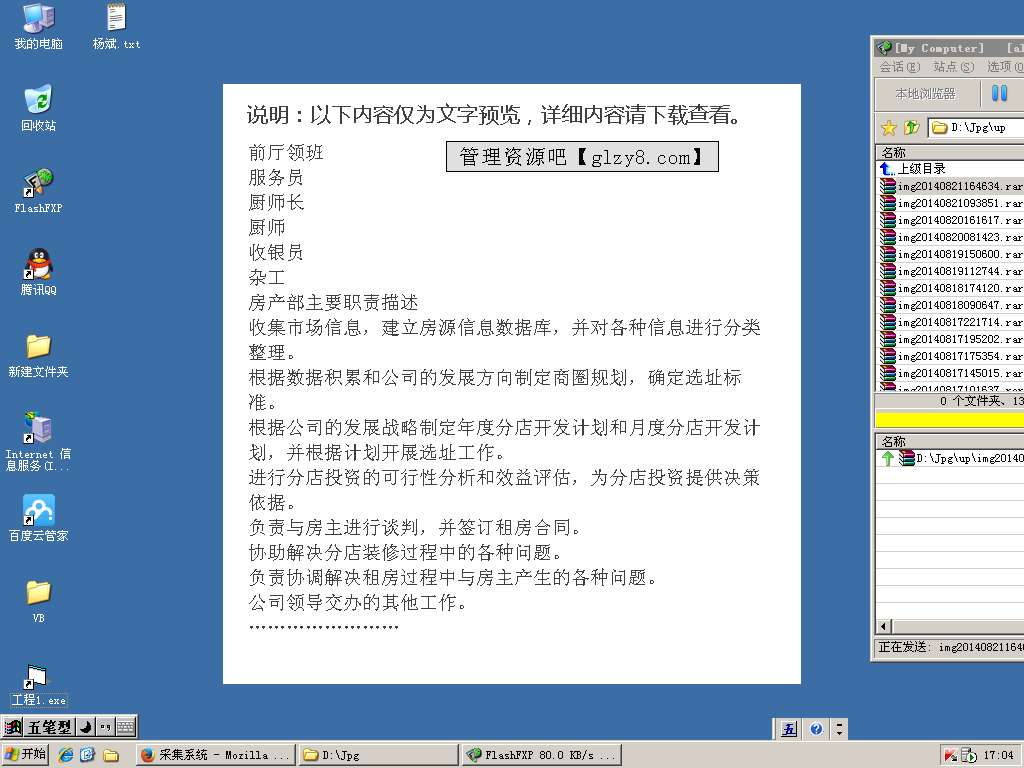The image size is (1024, 768).
Task: Select img20140817145015.rar in the file list
Action: (950, 373)
